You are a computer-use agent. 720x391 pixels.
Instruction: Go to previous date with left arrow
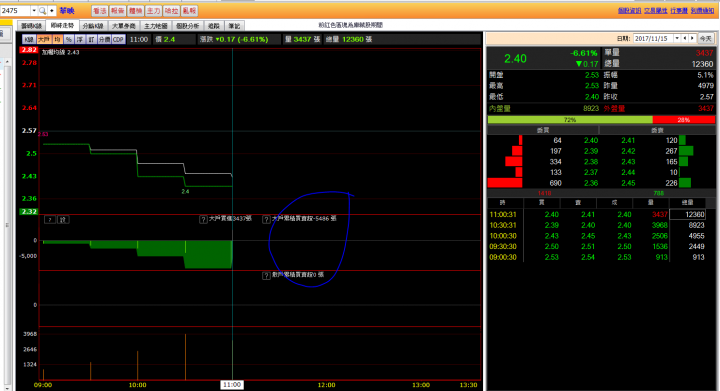[x=685, y=39]
